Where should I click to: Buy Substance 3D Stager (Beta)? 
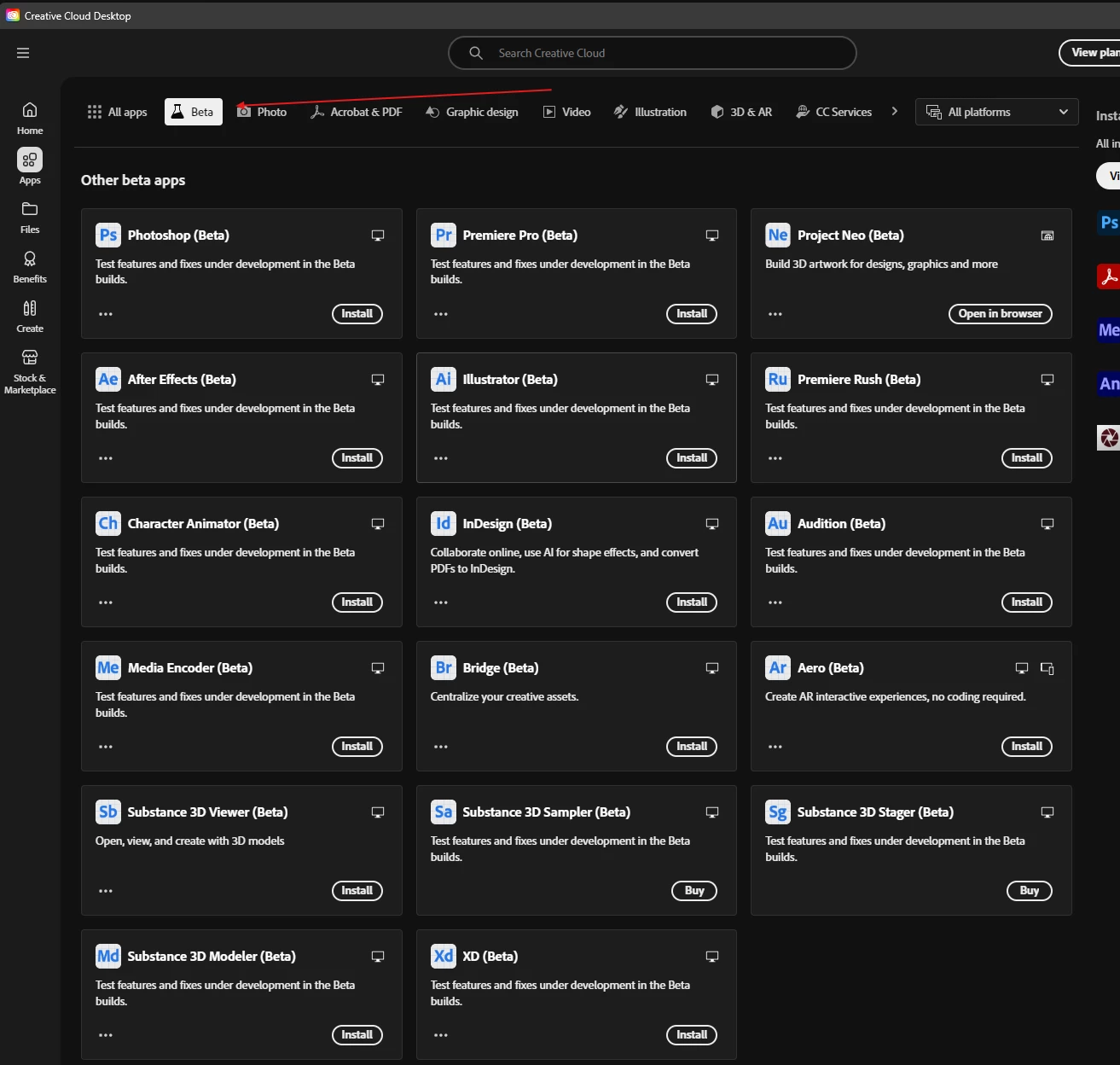[1030, 891]
